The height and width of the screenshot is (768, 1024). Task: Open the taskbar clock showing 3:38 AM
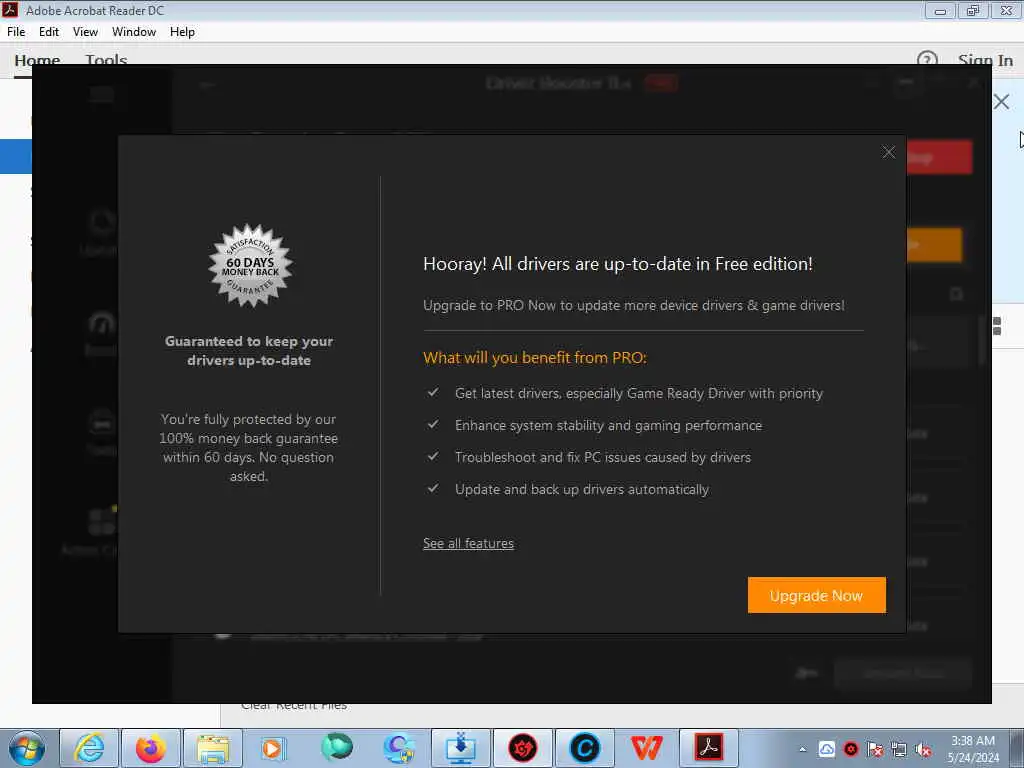pyautogui.click(x=973, y=749)
